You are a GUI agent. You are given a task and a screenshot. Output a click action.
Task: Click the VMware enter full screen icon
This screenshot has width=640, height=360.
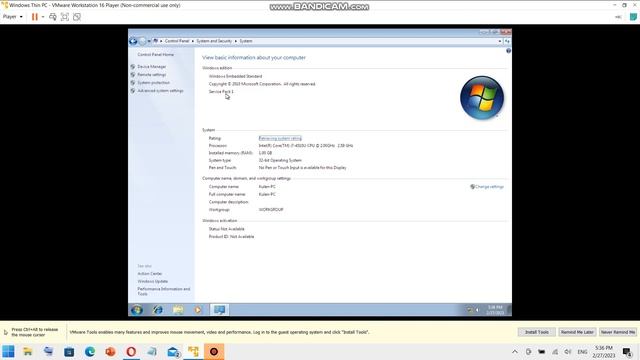[x=64, y=17]
